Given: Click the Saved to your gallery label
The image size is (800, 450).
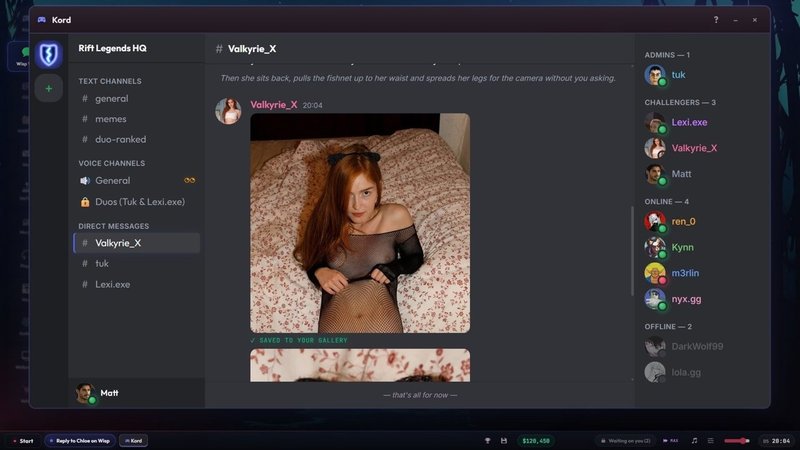Looking at the screenshot, I should [299, 340].
